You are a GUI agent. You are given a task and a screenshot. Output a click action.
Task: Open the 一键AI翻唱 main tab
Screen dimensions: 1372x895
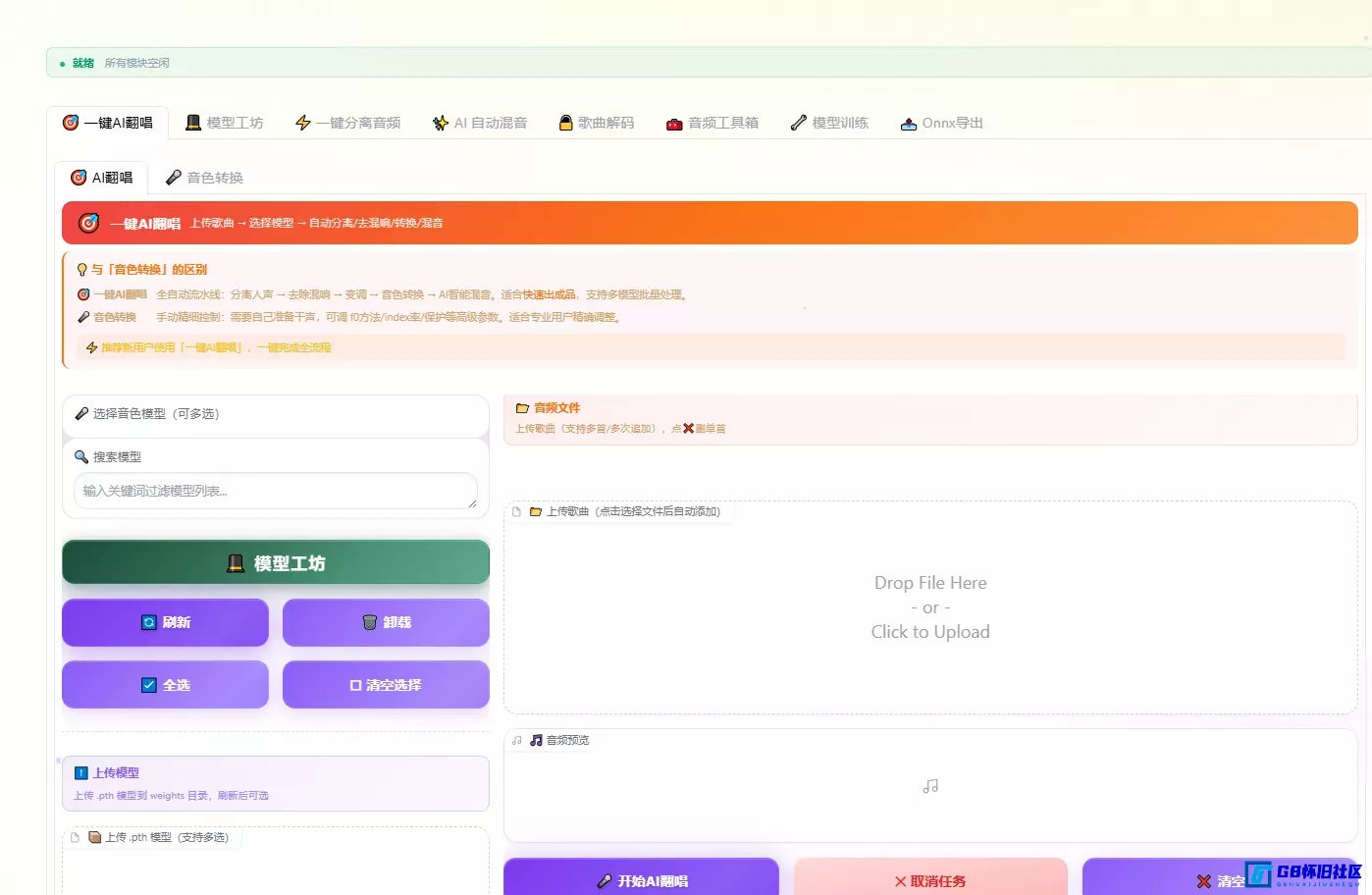pyautogui.click(x=108, y=123)
